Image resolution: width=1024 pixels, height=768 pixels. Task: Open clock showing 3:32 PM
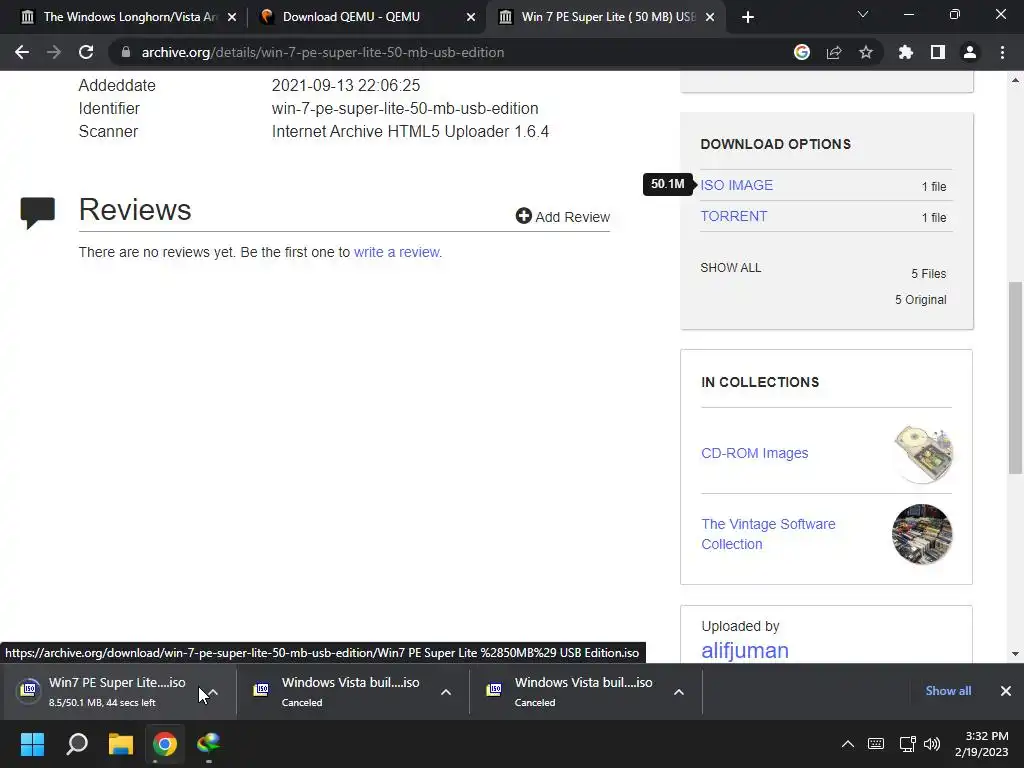click(982, 744)
